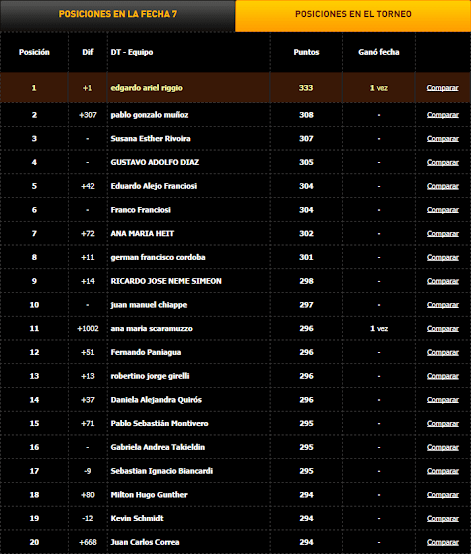Select Pablo Sebastián Montivero name
The image size is (471, 554).
159,423
